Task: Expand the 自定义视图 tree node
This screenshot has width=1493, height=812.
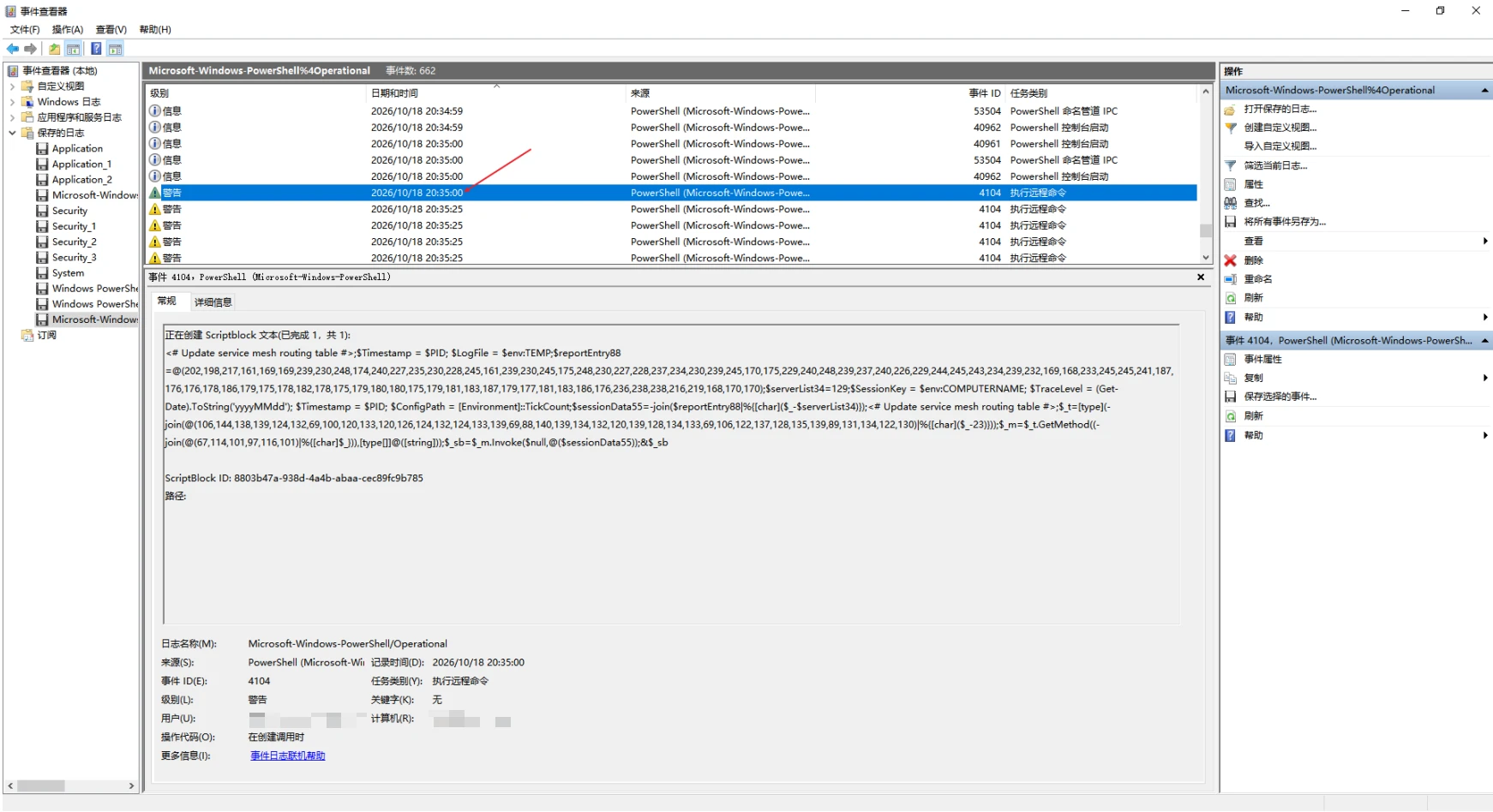Action: click(12, 87)
